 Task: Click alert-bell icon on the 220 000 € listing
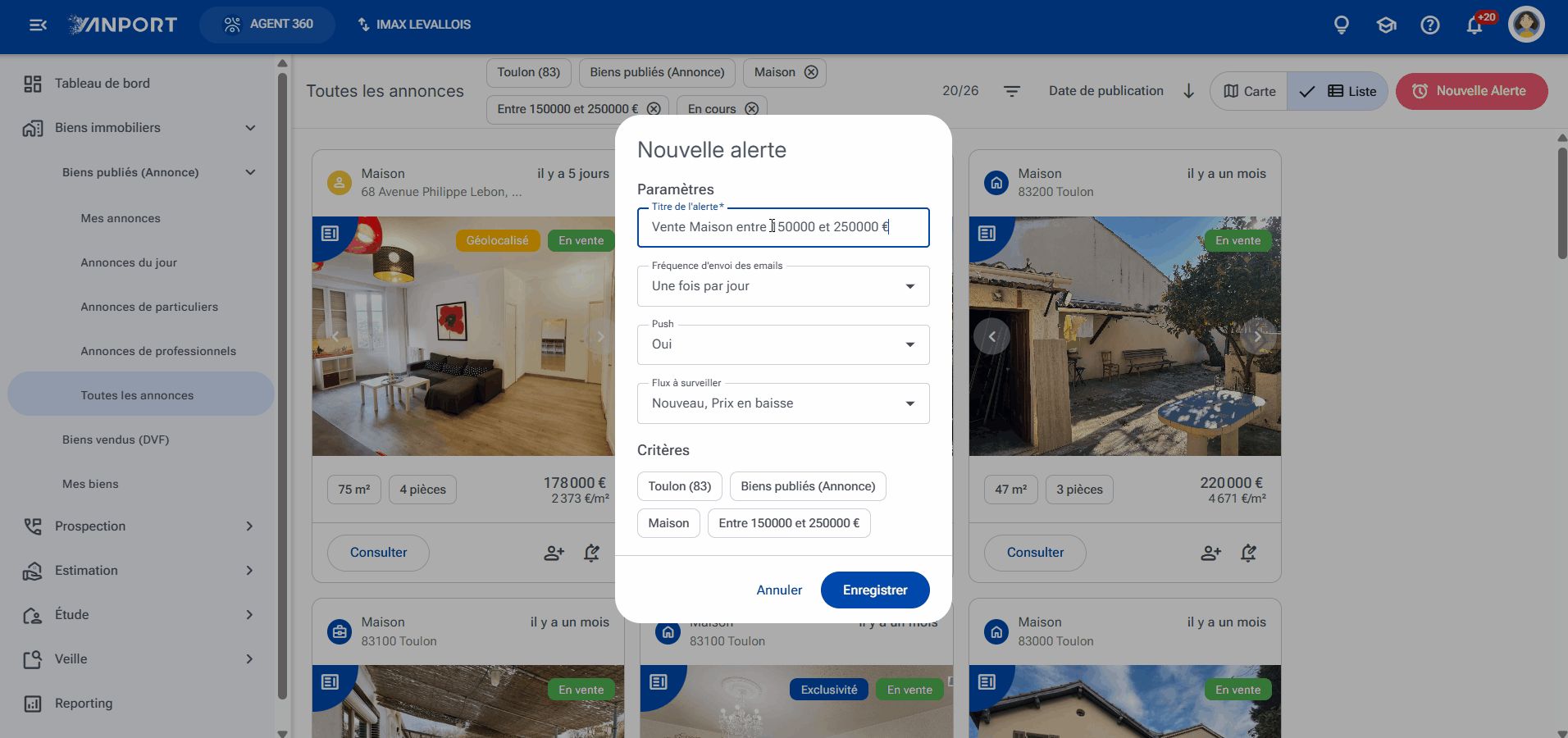pos(1248,553)
